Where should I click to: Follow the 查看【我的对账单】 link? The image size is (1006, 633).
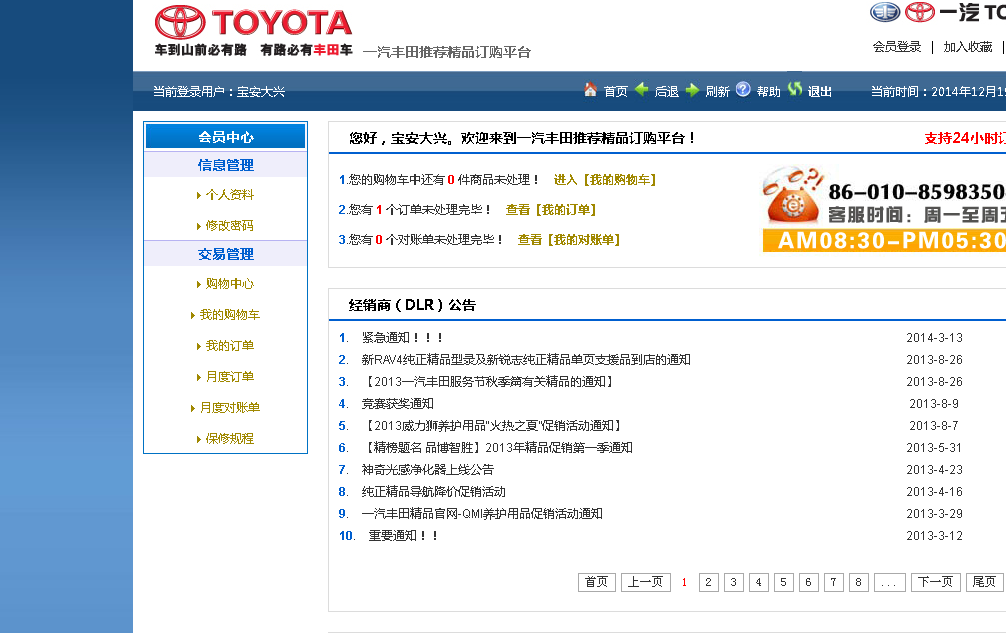click(x=568, y=240)
